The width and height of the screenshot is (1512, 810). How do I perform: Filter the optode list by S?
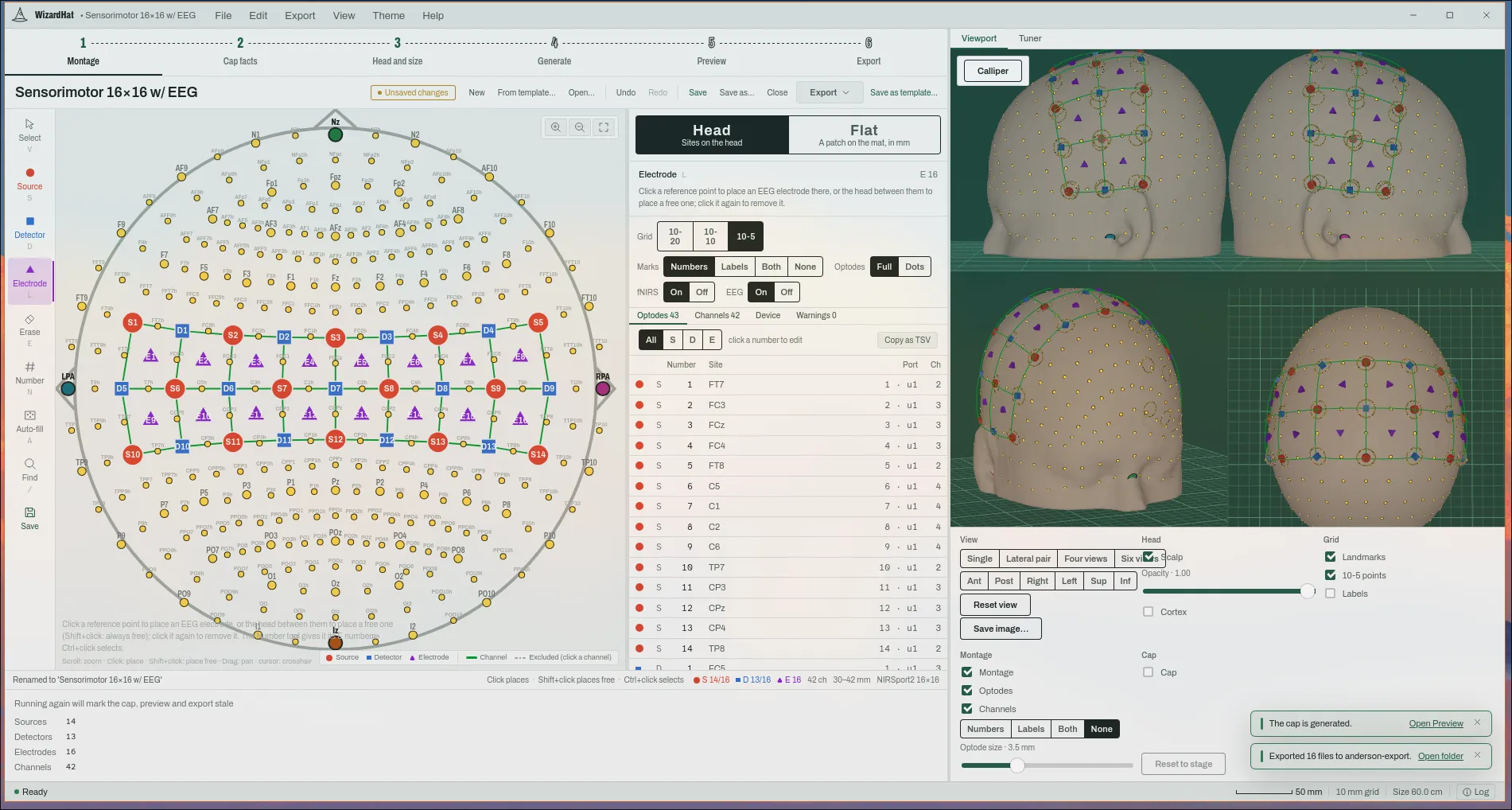point(672,340)
